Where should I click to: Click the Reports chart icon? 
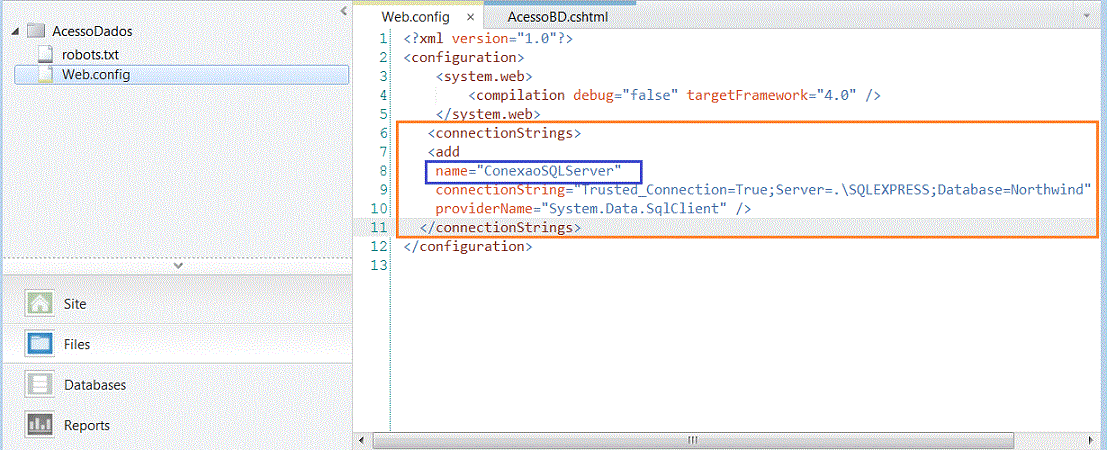coord(40,425)
